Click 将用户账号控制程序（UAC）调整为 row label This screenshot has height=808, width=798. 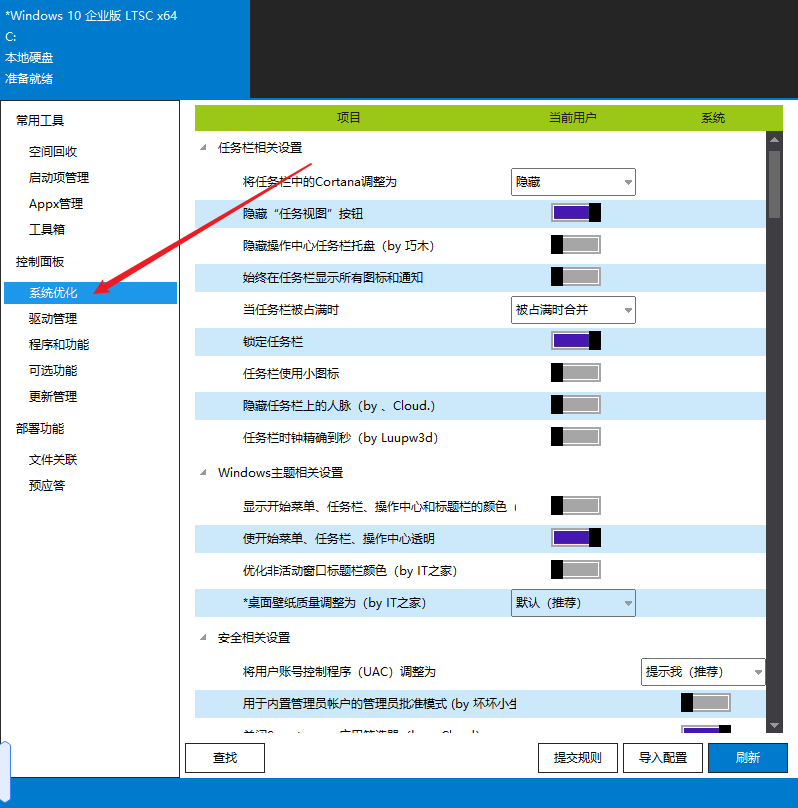pos(339,672)
